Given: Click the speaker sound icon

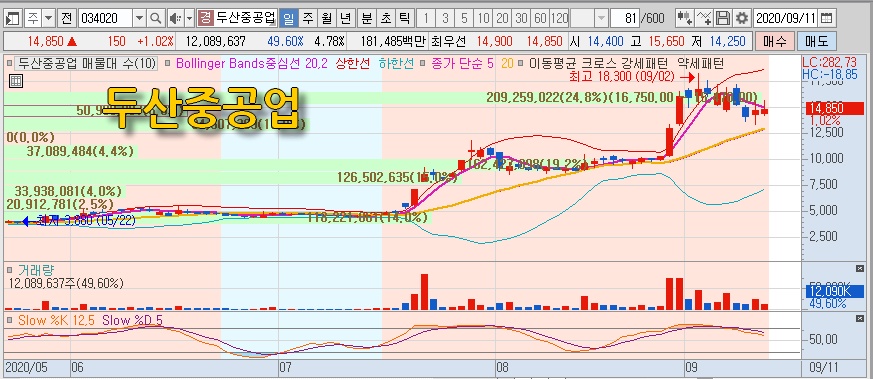Looking at the screenshot, I should tap(175, 18).
